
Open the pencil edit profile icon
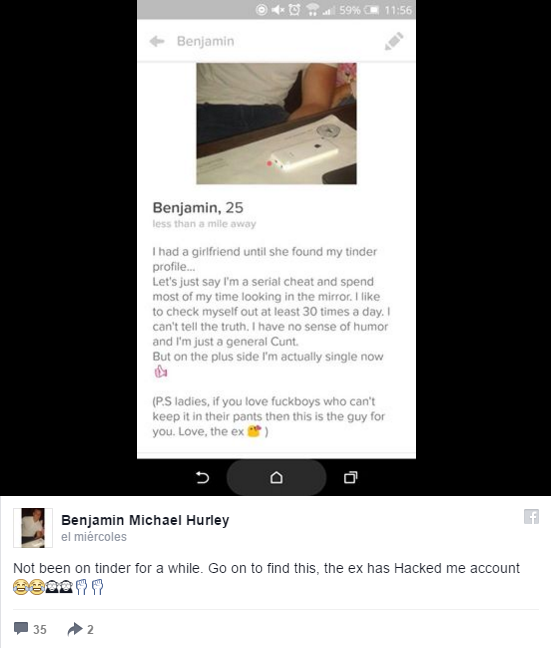pos(394,41)
